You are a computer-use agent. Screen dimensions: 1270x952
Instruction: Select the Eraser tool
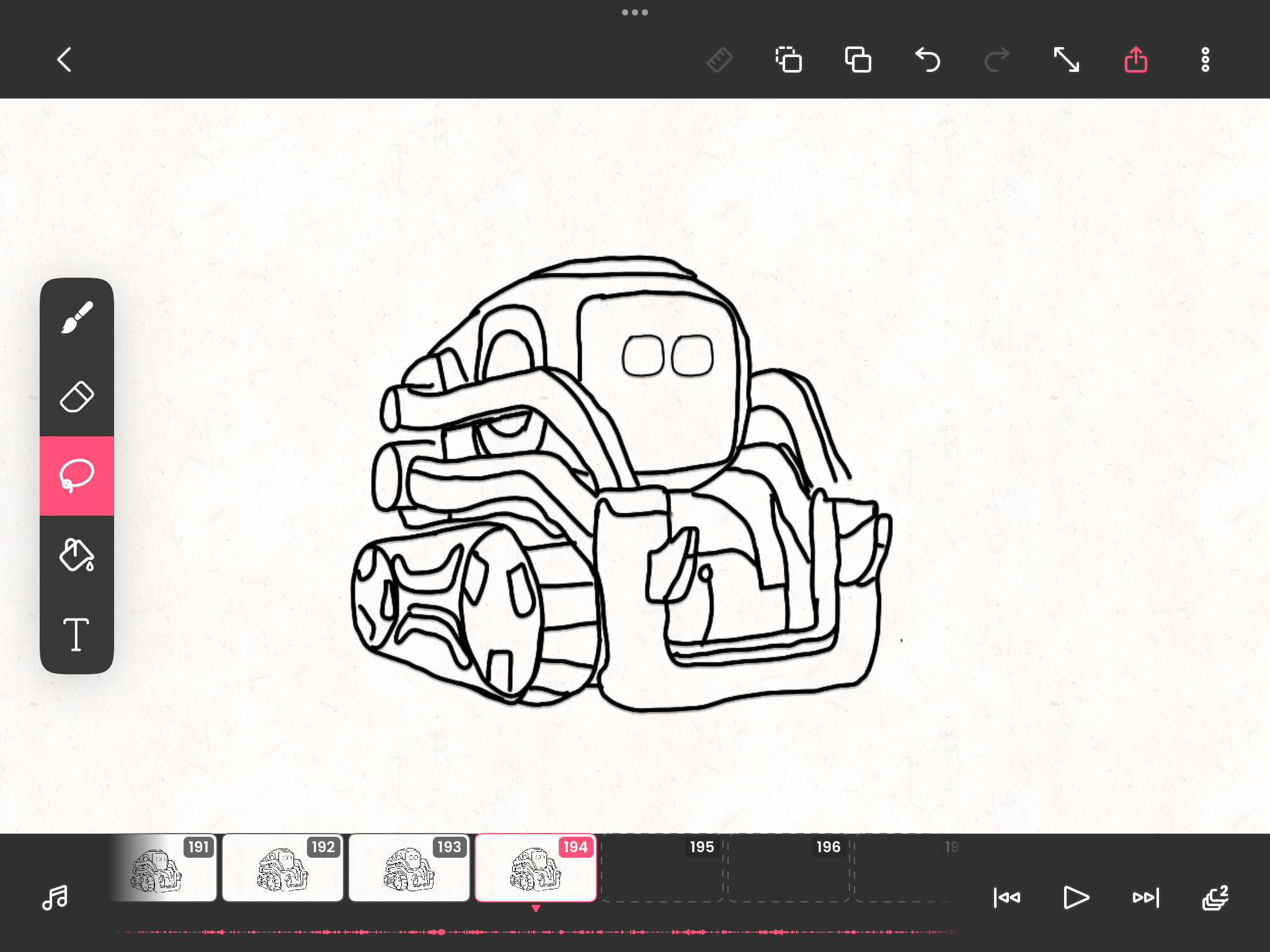[x=77, y=397]
